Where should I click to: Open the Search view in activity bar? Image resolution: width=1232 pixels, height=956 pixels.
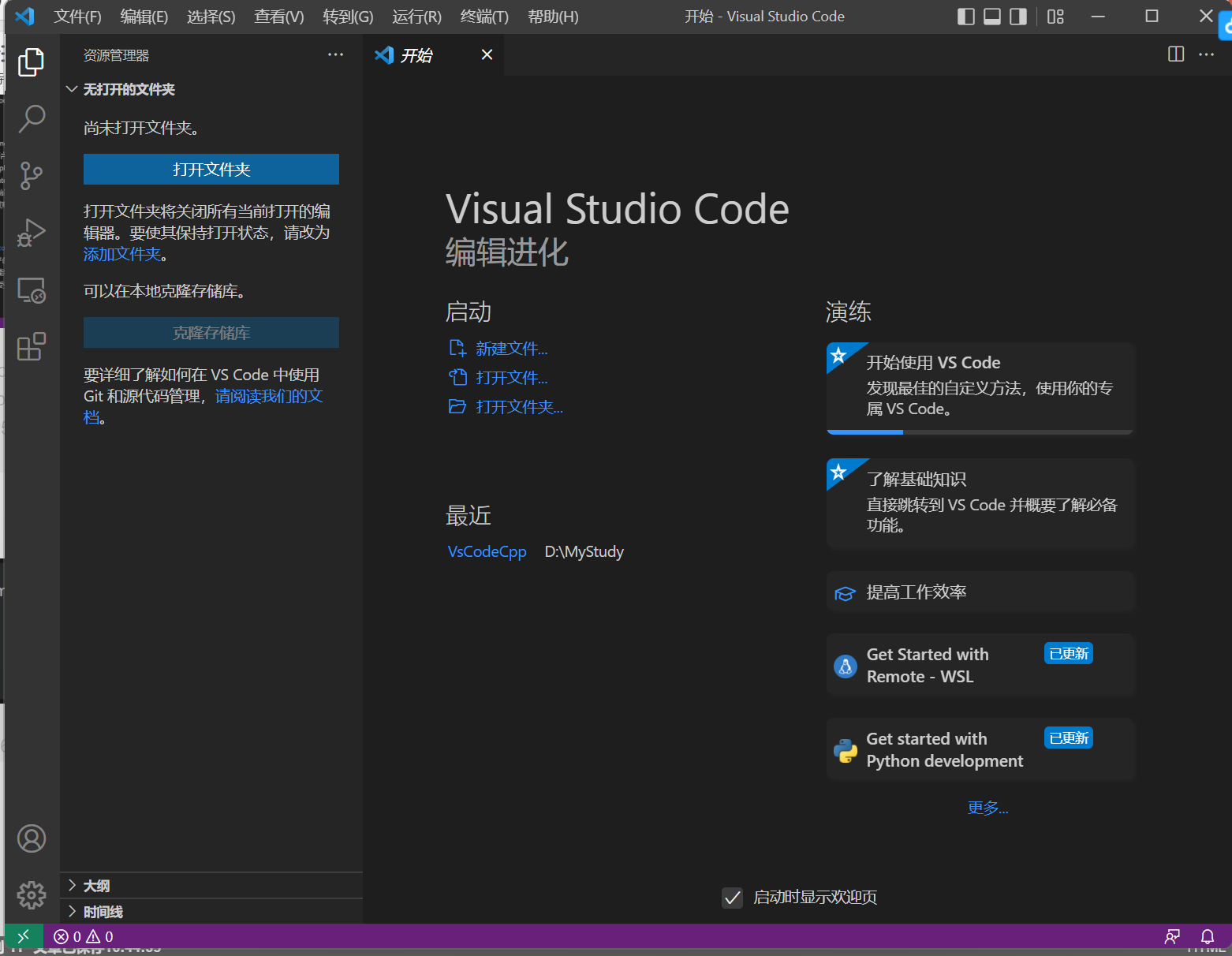click(x=32, y=119)
